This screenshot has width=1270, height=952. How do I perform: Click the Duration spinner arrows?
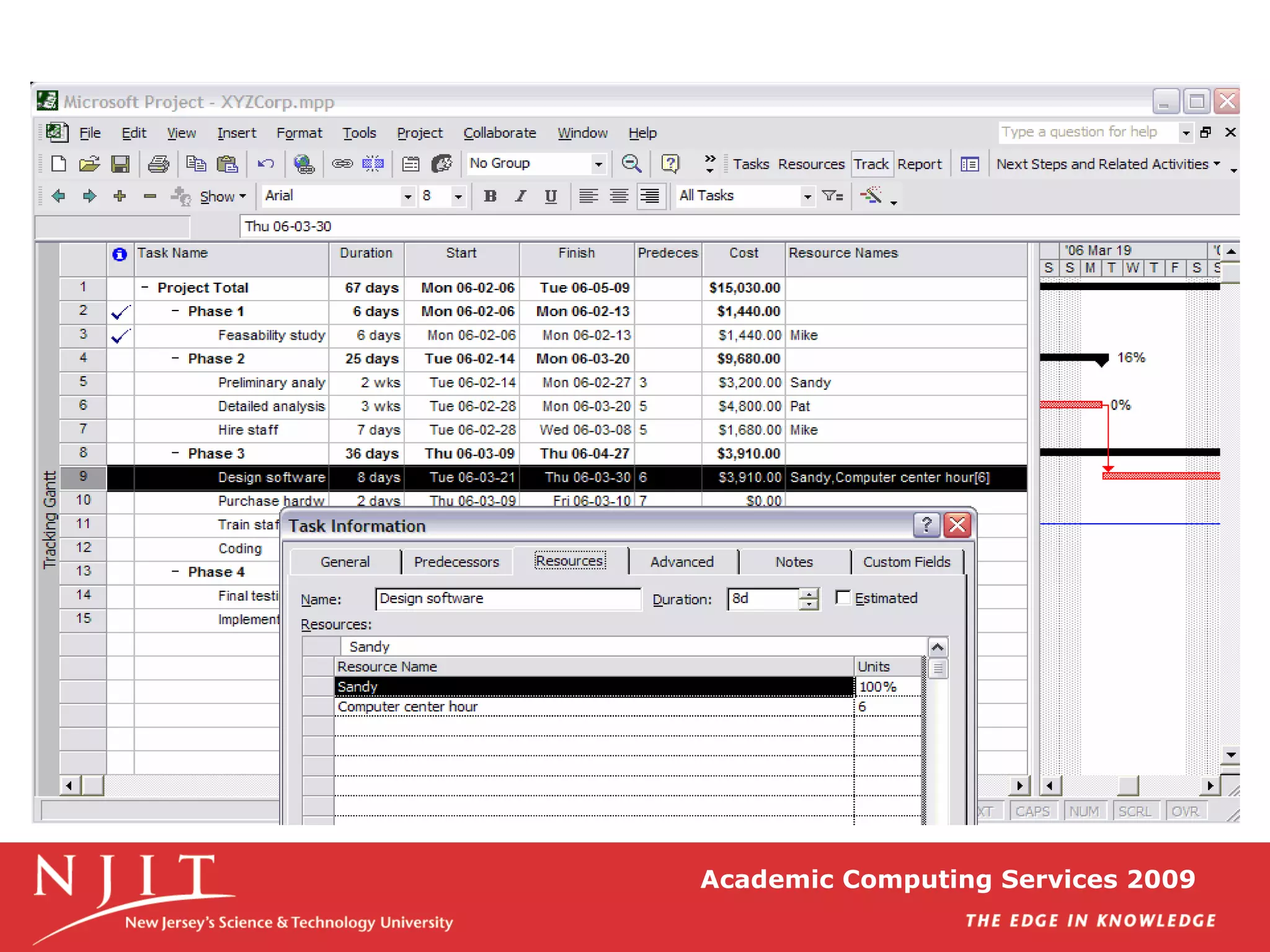coord(809,599)
